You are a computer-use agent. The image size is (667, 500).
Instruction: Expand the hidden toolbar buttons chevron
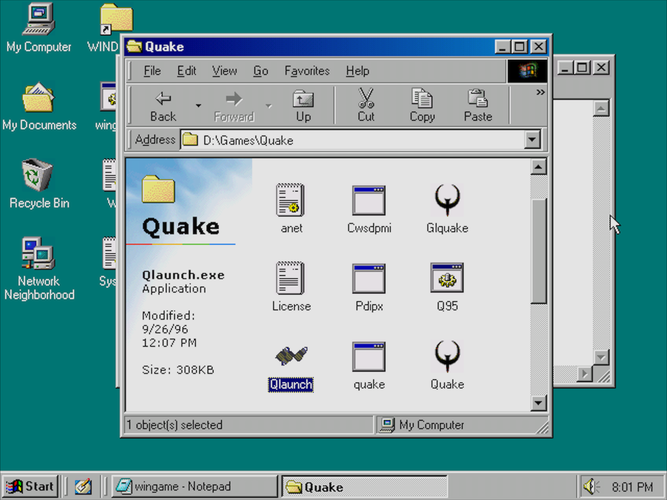[541, 93]
